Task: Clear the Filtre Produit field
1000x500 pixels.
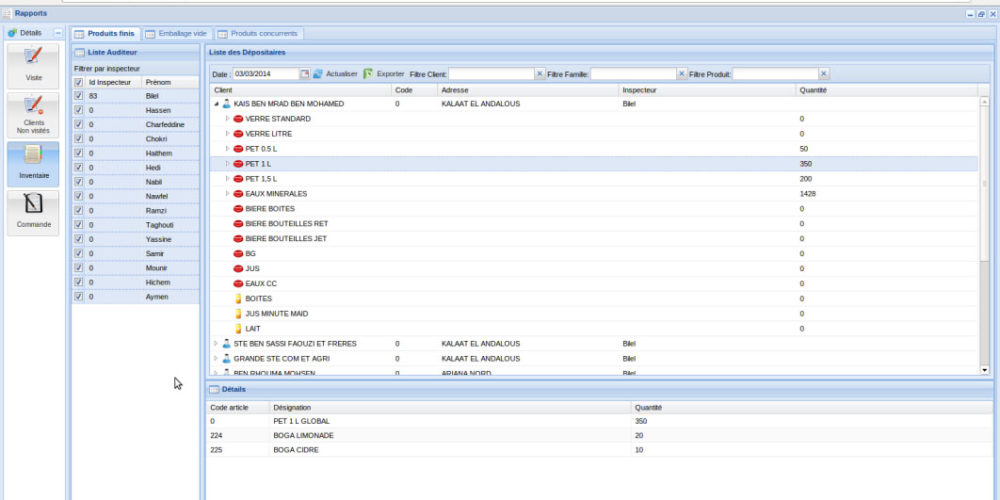Action: click(824, 74)
